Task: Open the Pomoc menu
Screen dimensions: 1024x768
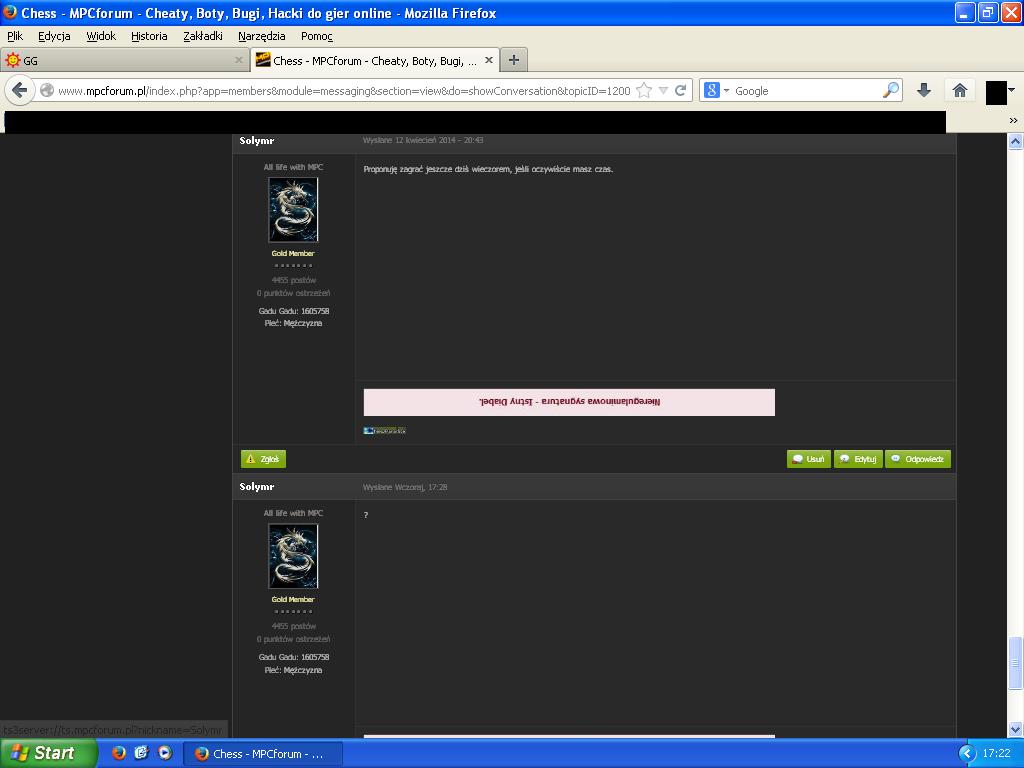Action: [317, 36]
